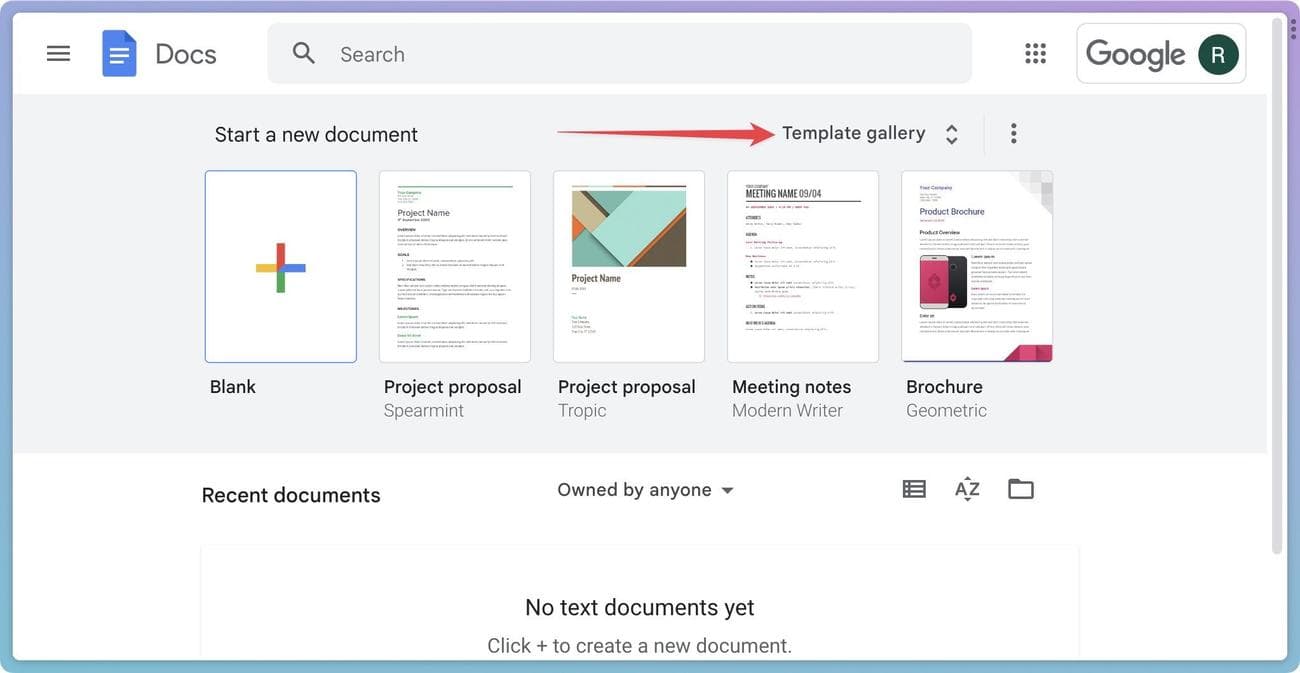The width and height of the screenshot is (1300, 673).
Task: Open the file picker folder icon
Action: click(1020, 489)
